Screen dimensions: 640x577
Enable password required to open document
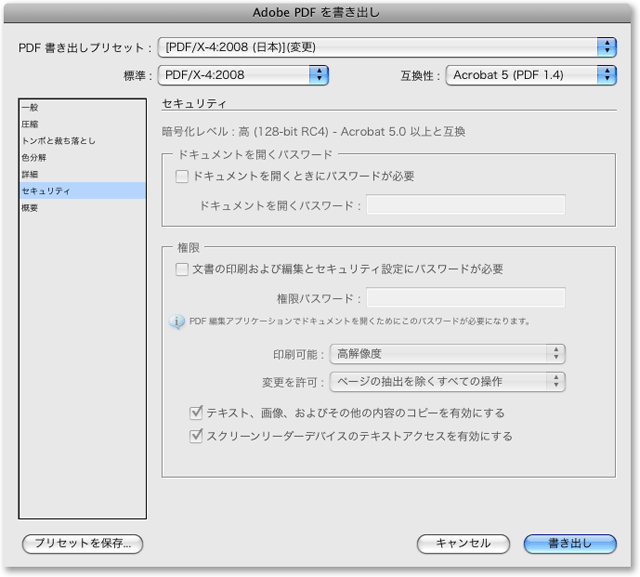point(182,176)
